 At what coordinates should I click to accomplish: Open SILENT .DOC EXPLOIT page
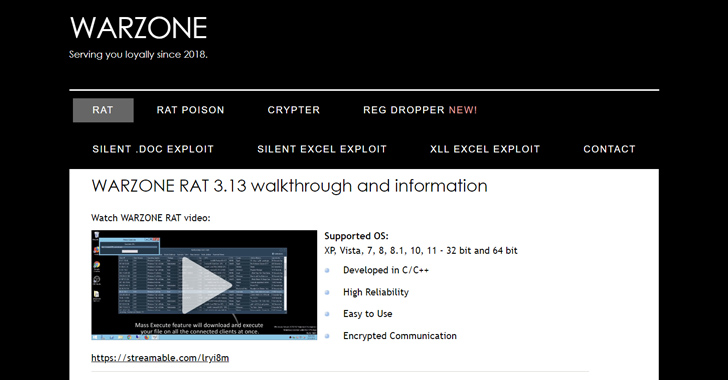pos(153,149)
